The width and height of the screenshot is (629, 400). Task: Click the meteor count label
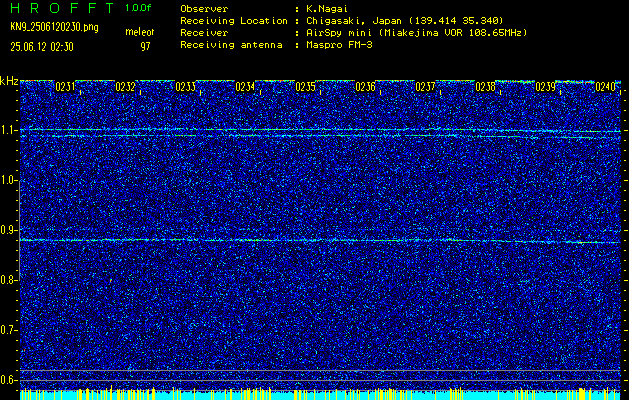[x=140, y=32]
